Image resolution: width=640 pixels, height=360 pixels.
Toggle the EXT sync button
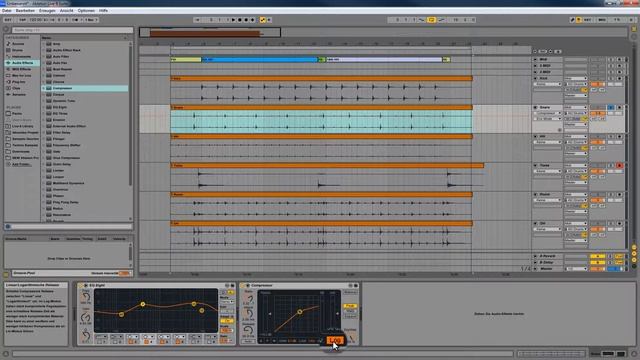click(x=8, y=20)
